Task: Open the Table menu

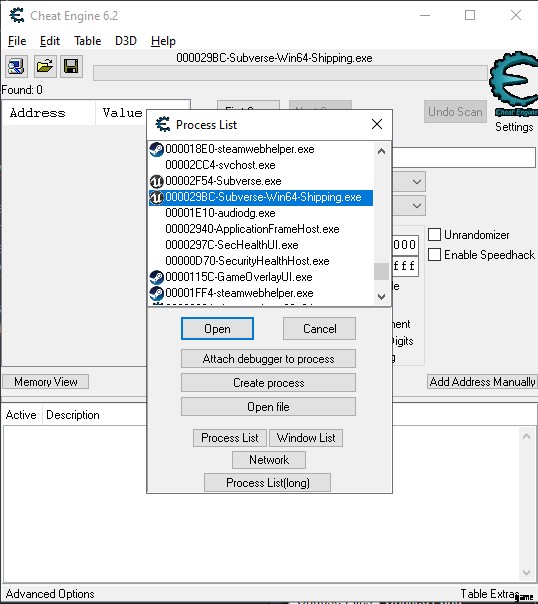Action: [x=87, y=41]
